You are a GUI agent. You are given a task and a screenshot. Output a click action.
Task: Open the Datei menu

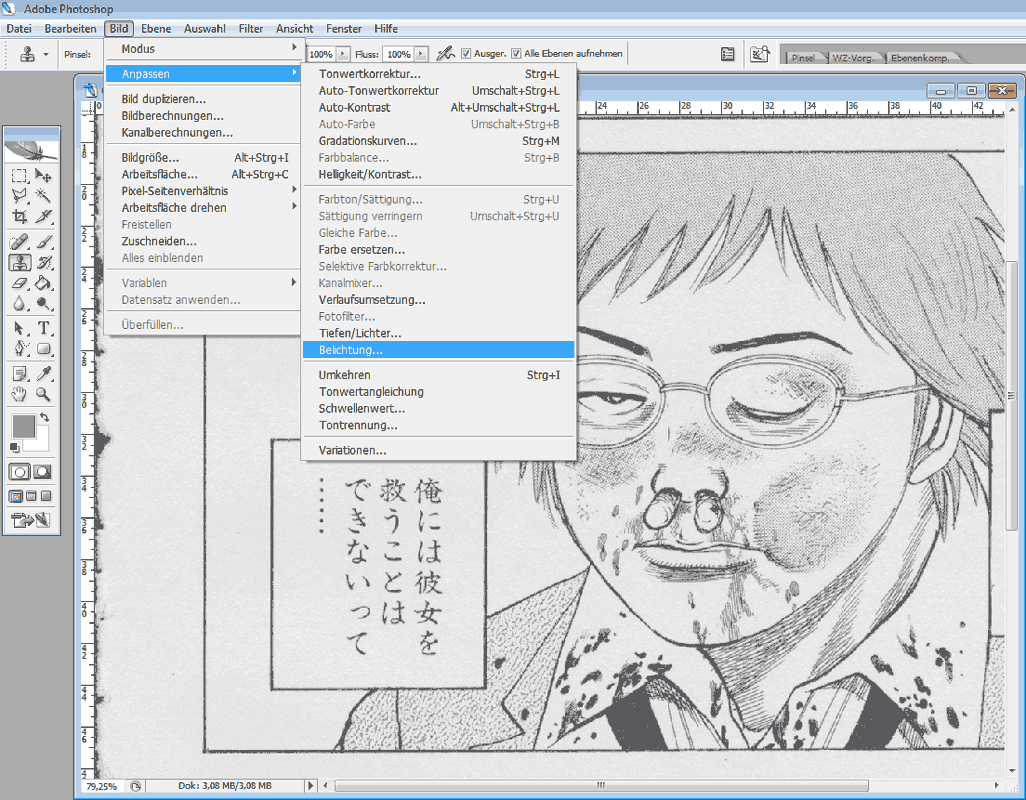point(19,29)
